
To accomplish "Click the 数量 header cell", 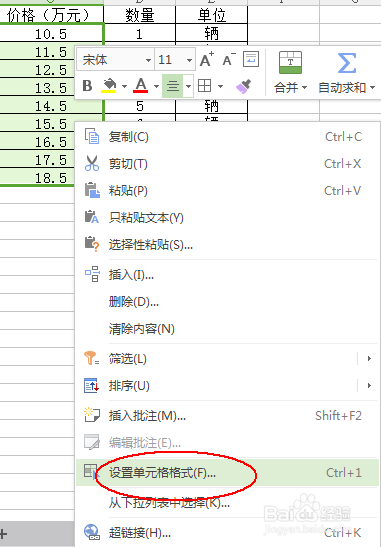I will pos(140,15).
